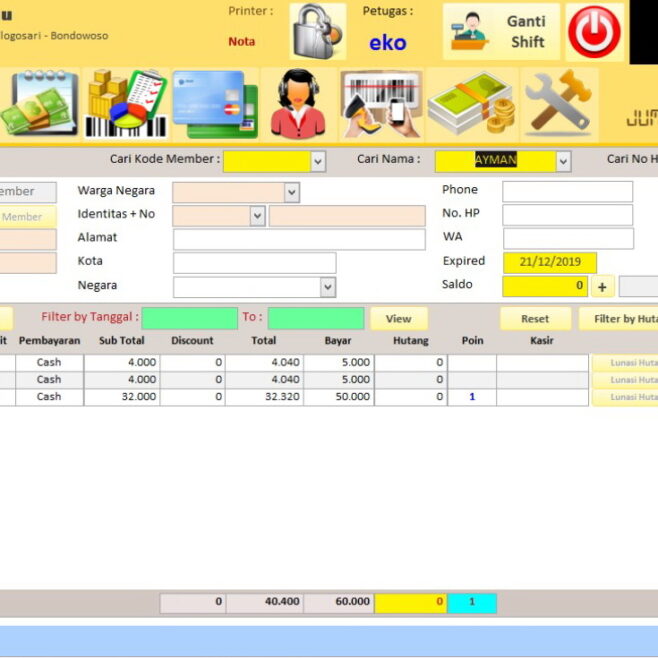
Task: Click the Ganti Shift button
Action: [x=501, y=32]
